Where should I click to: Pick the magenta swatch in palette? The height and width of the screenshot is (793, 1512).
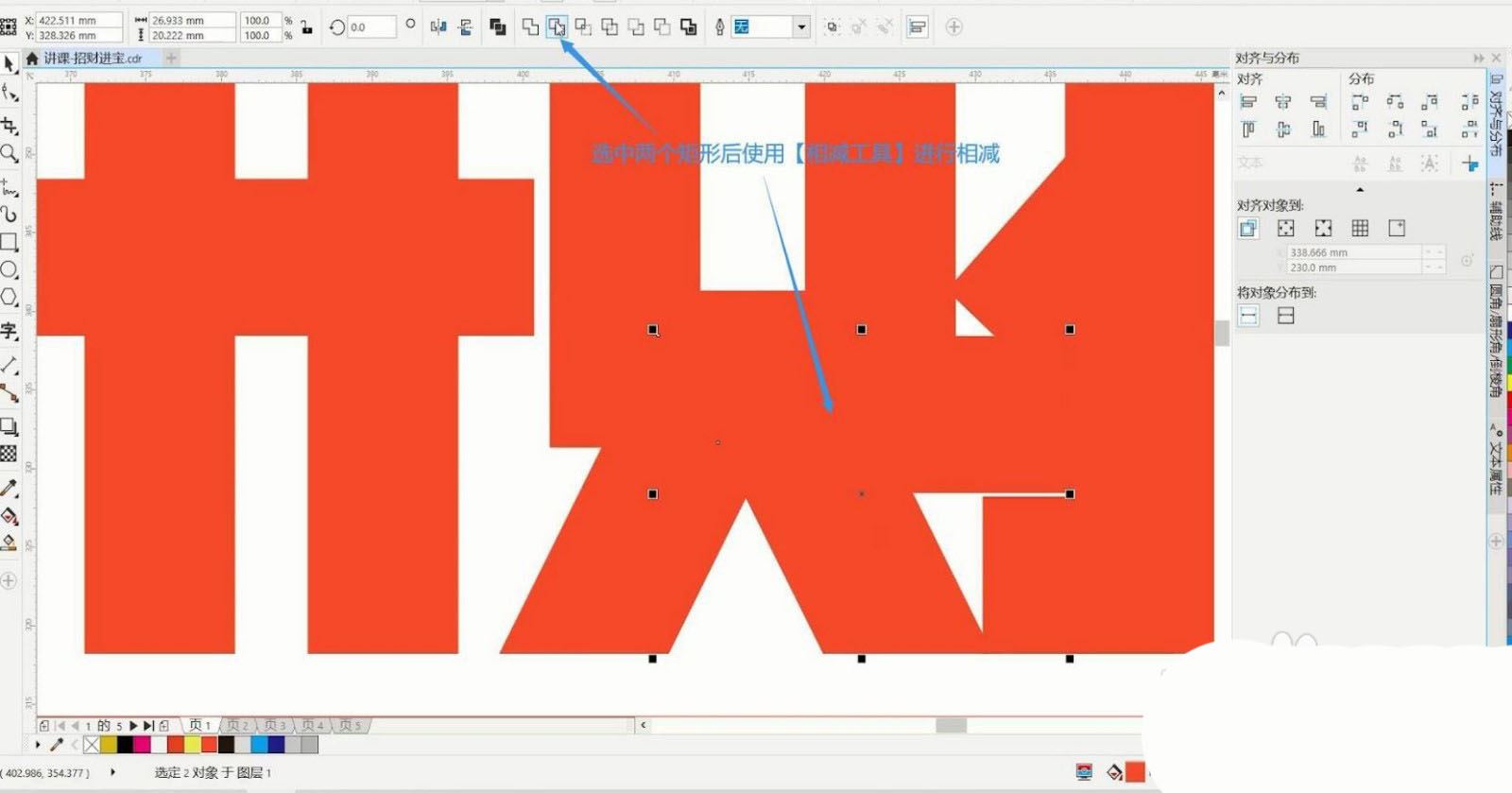pyautogui.click(x=143, y=745)
